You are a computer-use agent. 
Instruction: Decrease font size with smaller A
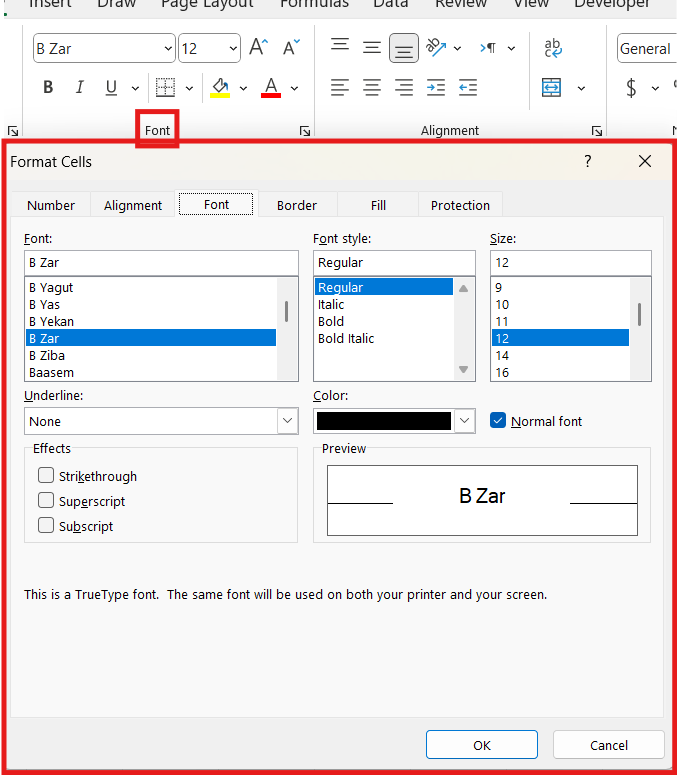pos(291,47)
